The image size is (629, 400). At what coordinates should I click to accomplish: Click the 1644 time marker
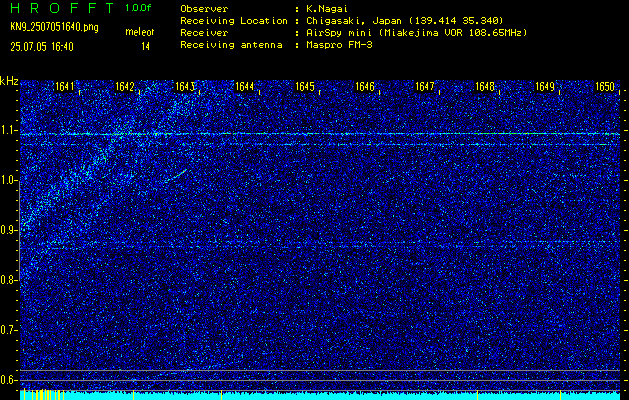tap(245, 86)
